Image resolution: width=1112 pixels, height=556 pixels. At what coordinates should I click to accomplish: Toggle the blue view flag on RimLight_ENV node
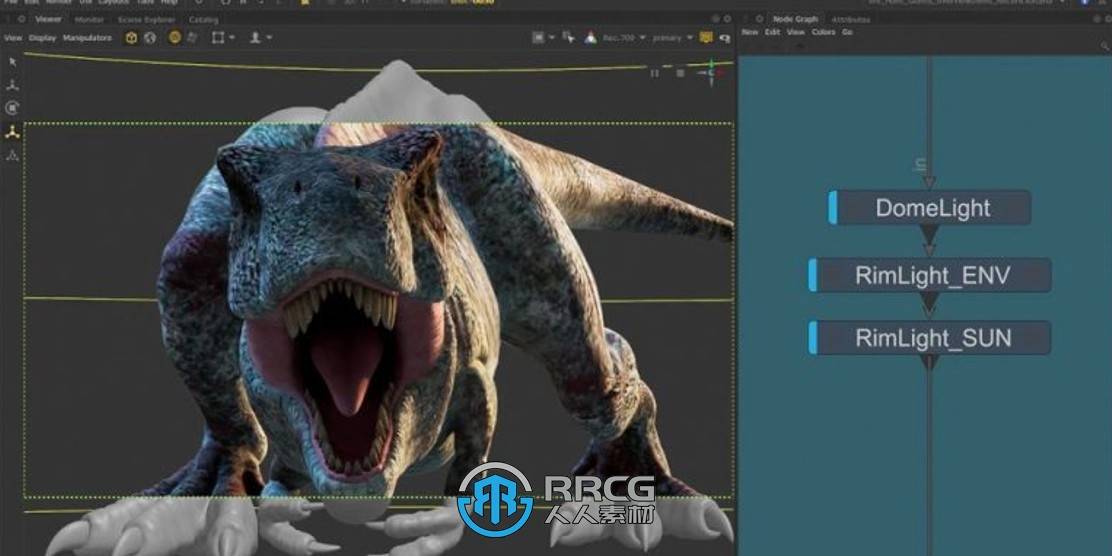pyautogui.click(x=813, y=276)
